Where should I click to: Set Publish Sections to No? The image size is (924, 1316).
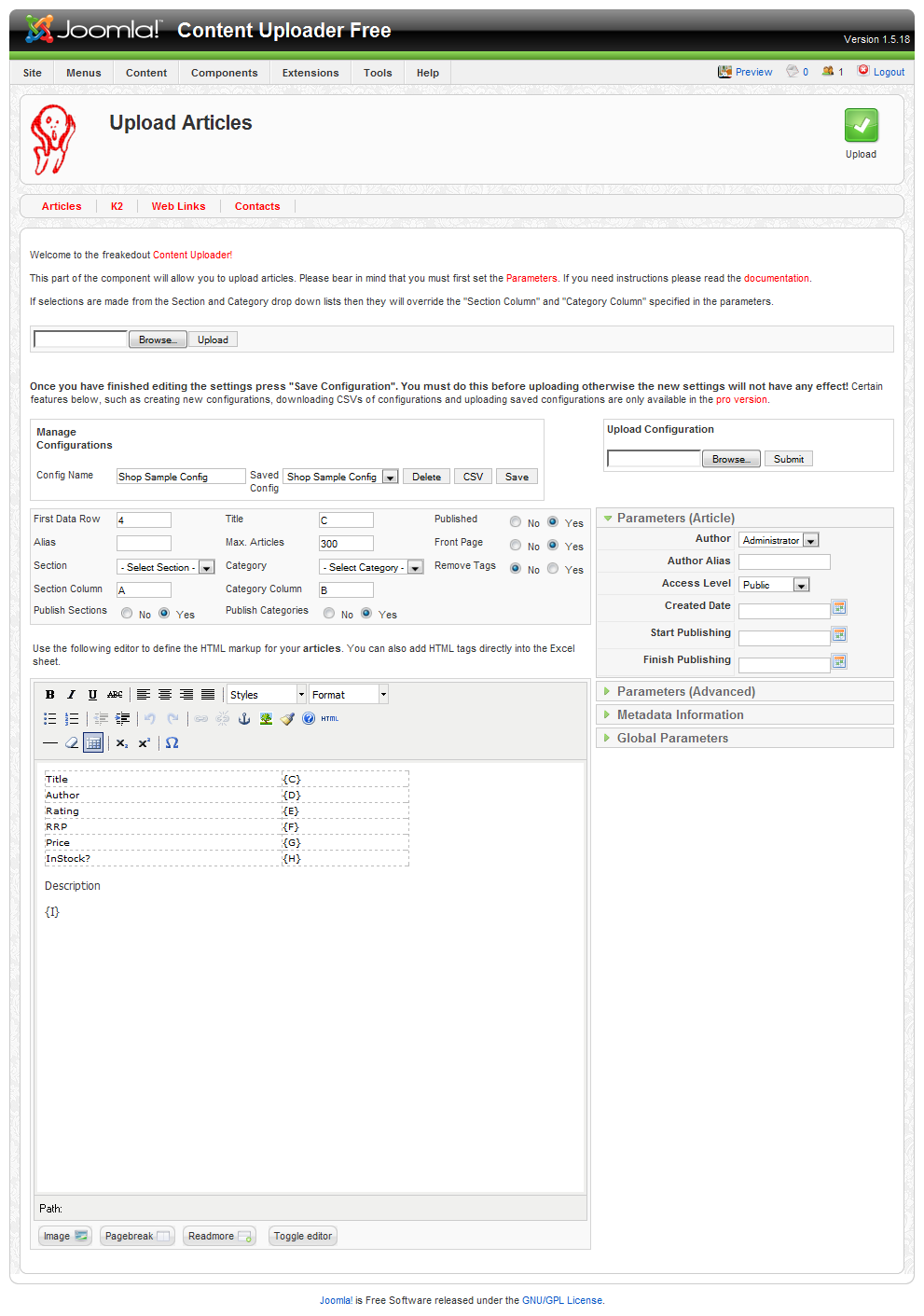tap(127, 614)
